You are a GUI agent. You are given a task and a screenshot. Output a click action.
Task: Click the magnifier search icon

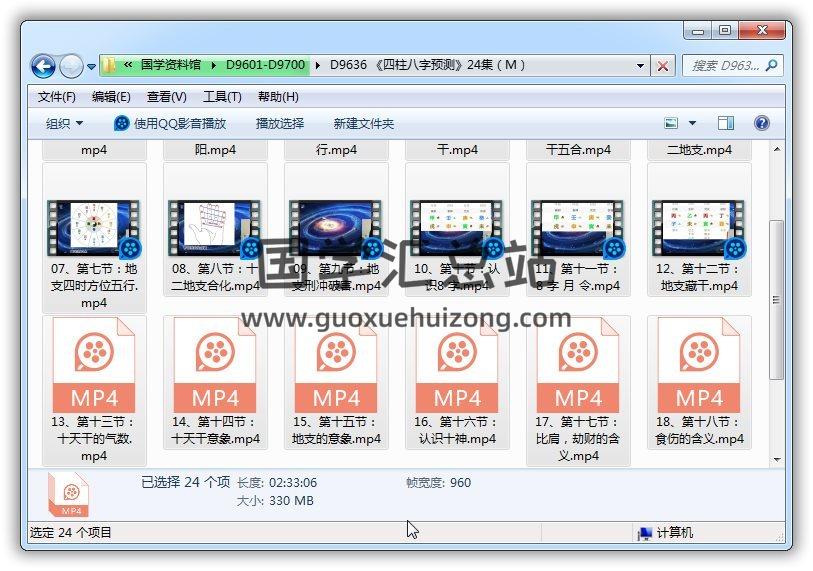click(x=772, y=65)
